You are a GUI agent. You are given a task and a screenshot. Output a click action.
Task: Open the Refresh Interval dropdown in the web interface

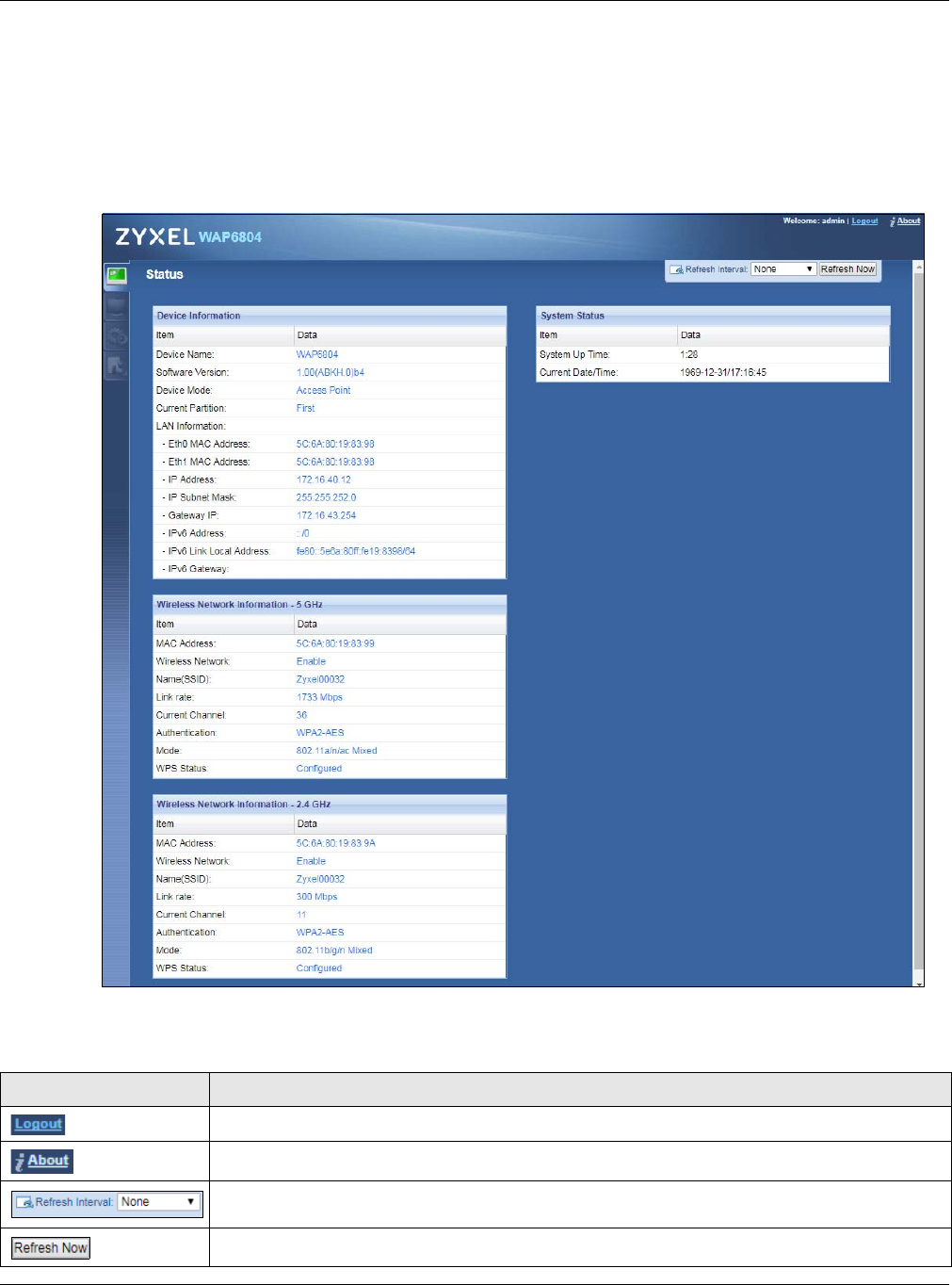[783, 269]
